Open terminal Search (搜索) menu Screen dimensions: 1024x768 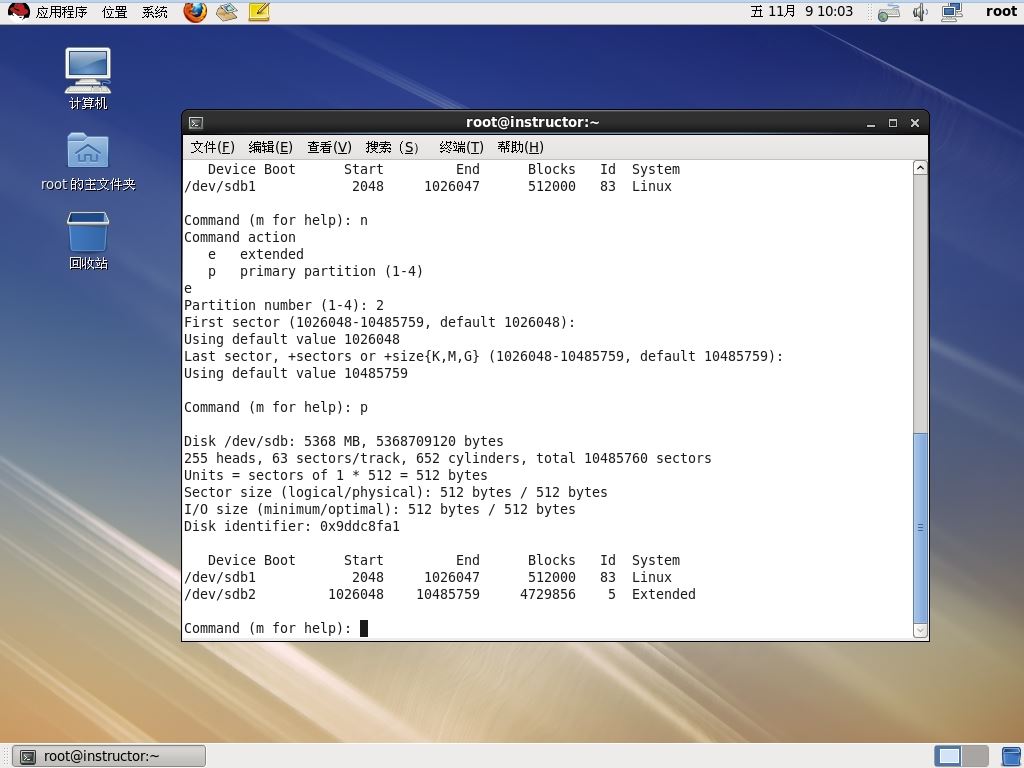coord(391,148)
